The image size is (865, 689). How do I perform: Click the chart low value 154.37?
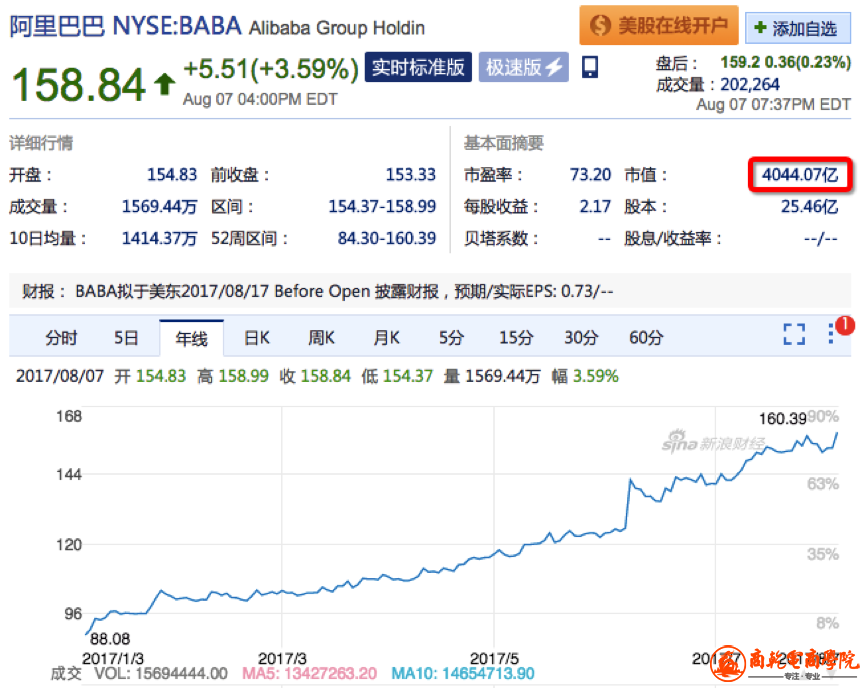408,376
